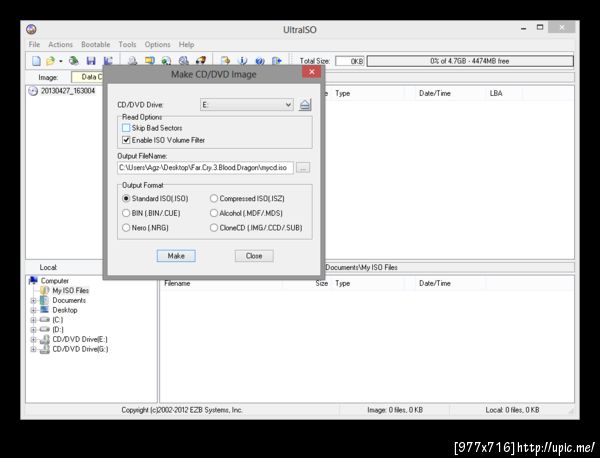The image size is (600, 458).
Task: Click the Computer icon in Local tree
Action: click(33, 280)
